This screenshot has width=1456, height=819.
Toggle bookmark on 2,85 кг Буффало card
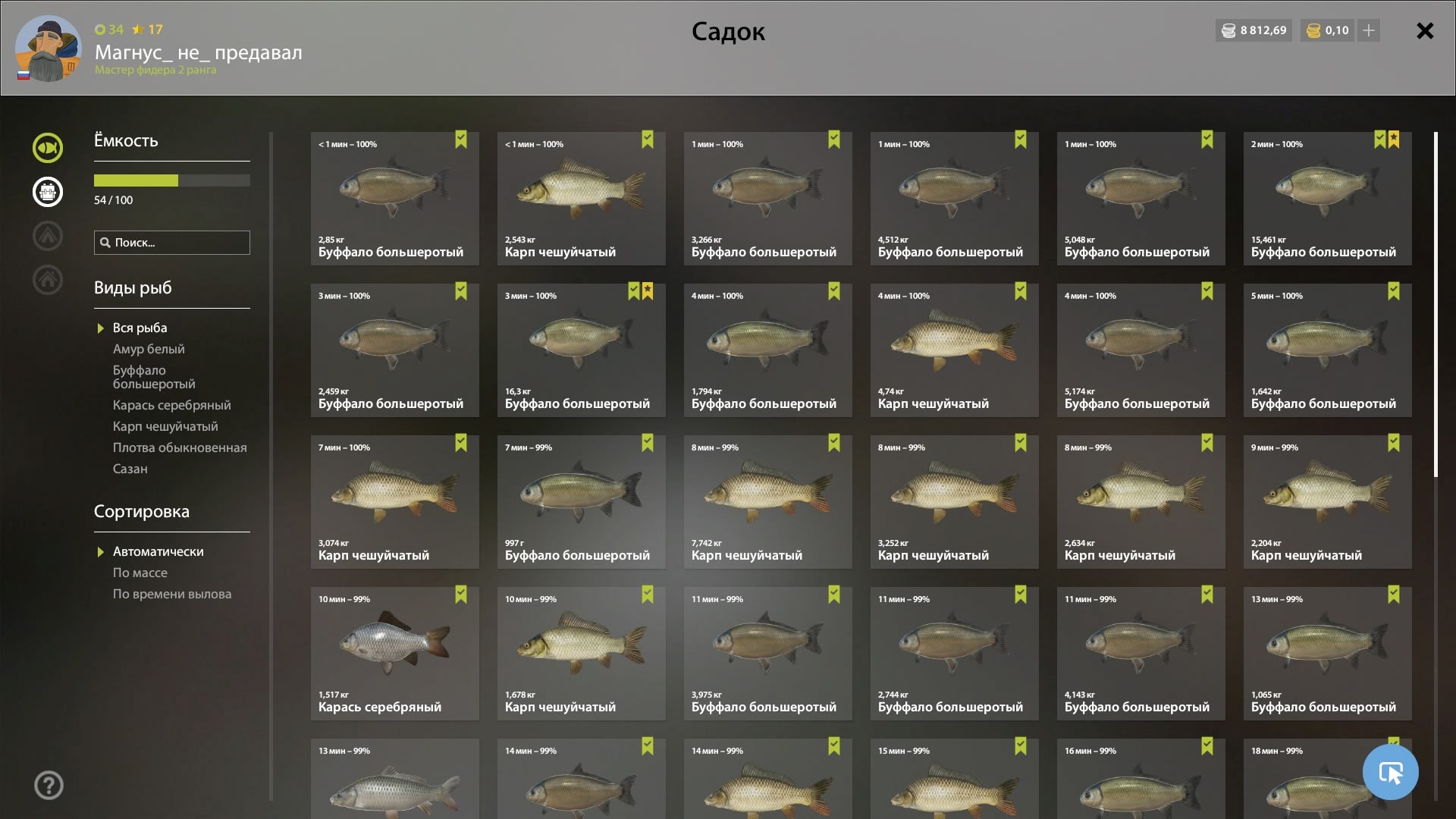click(x=461, y=140)
